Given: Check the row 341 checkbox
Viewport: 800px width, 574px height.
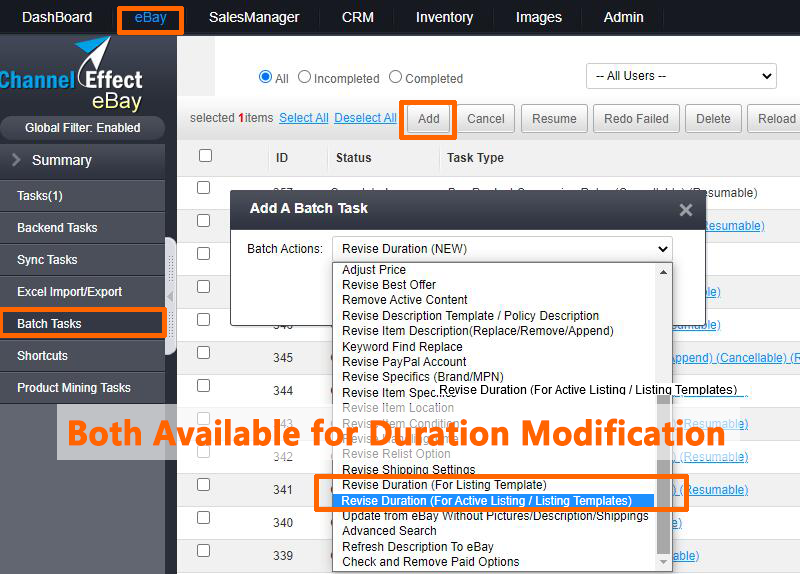Looking at the screenshot, I should (203, 485).
